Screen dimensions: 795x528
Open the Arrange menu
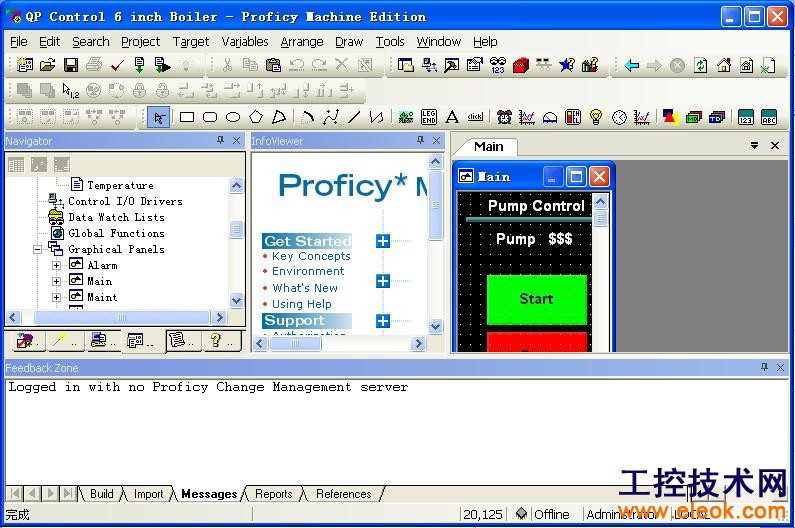pyautogui.click(x=302, y=42)
